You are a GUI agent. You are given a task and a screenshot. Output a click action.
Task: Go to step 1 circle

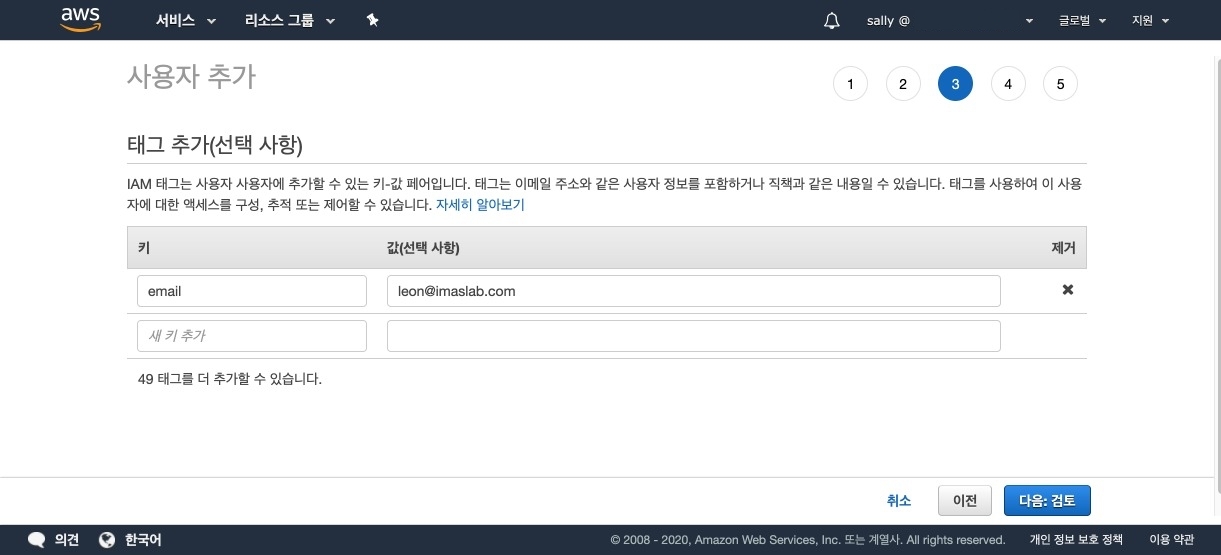(x=850, y=84)
